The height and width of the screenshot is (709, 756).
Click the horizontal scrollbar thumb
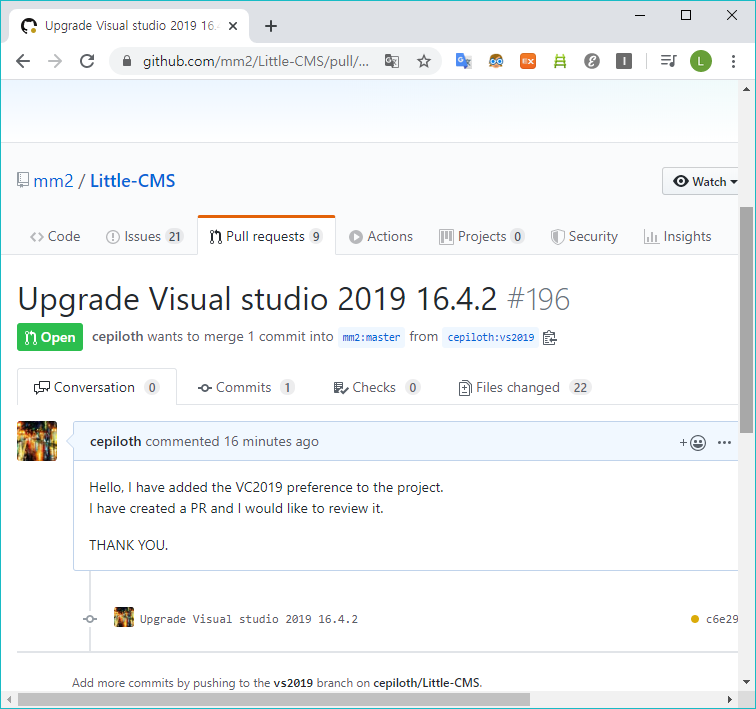point(273,699)
